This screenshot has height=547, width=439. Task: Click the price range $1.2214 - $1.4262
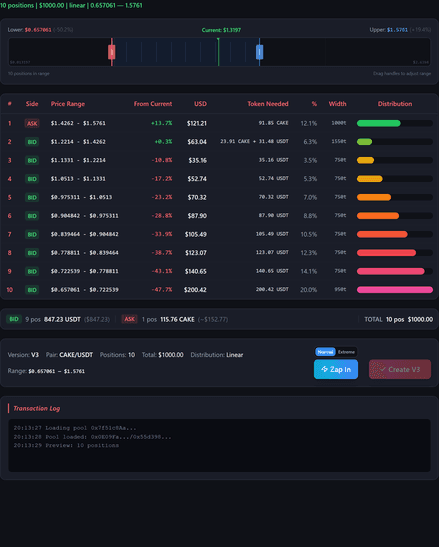[x=78, y=142]
